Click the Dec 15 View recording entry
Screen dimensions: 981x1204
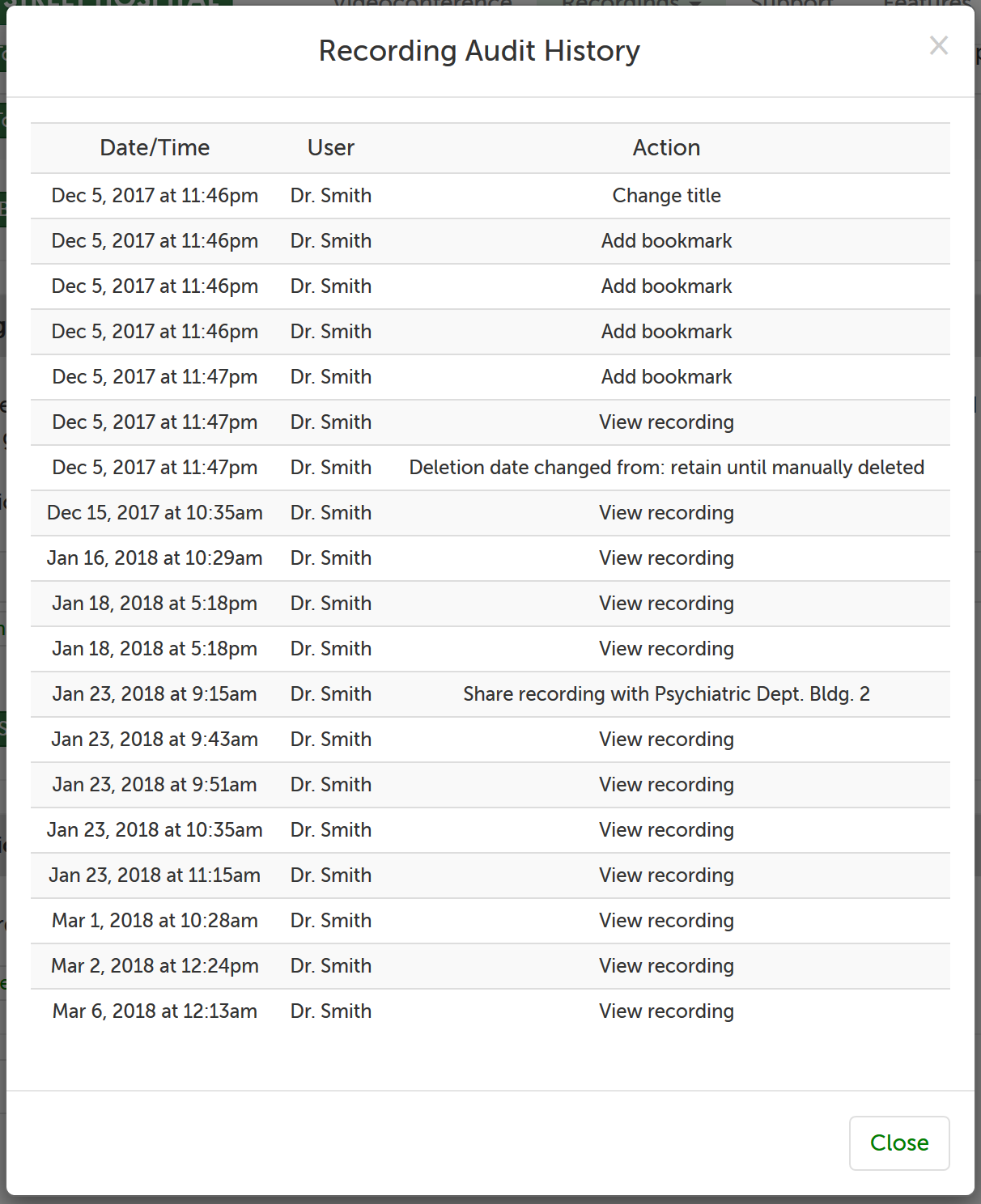click(x=666, y=512)
